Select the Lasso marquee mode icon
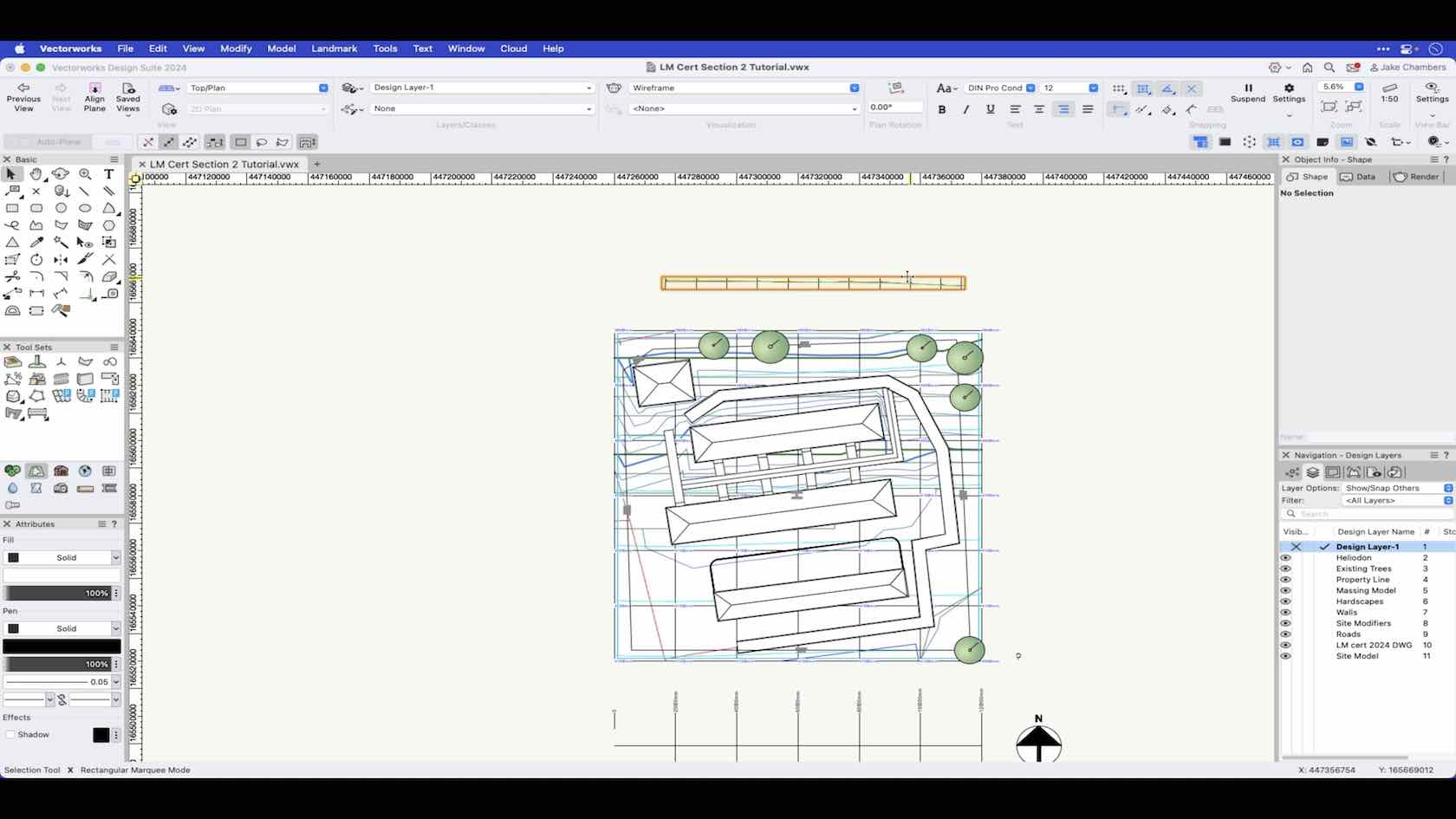This screenshot has height=819, width=1456. (262, 142)
